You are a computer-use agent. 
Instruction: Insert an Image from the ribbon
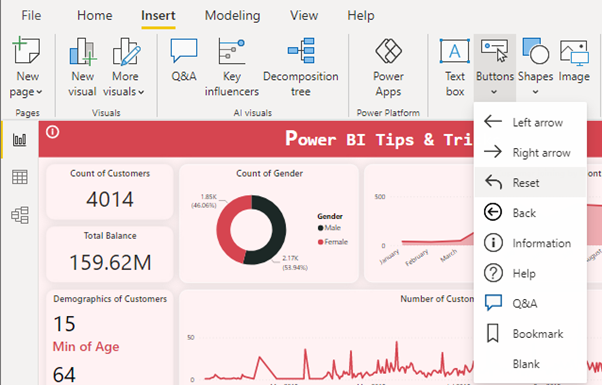[574, 60]
